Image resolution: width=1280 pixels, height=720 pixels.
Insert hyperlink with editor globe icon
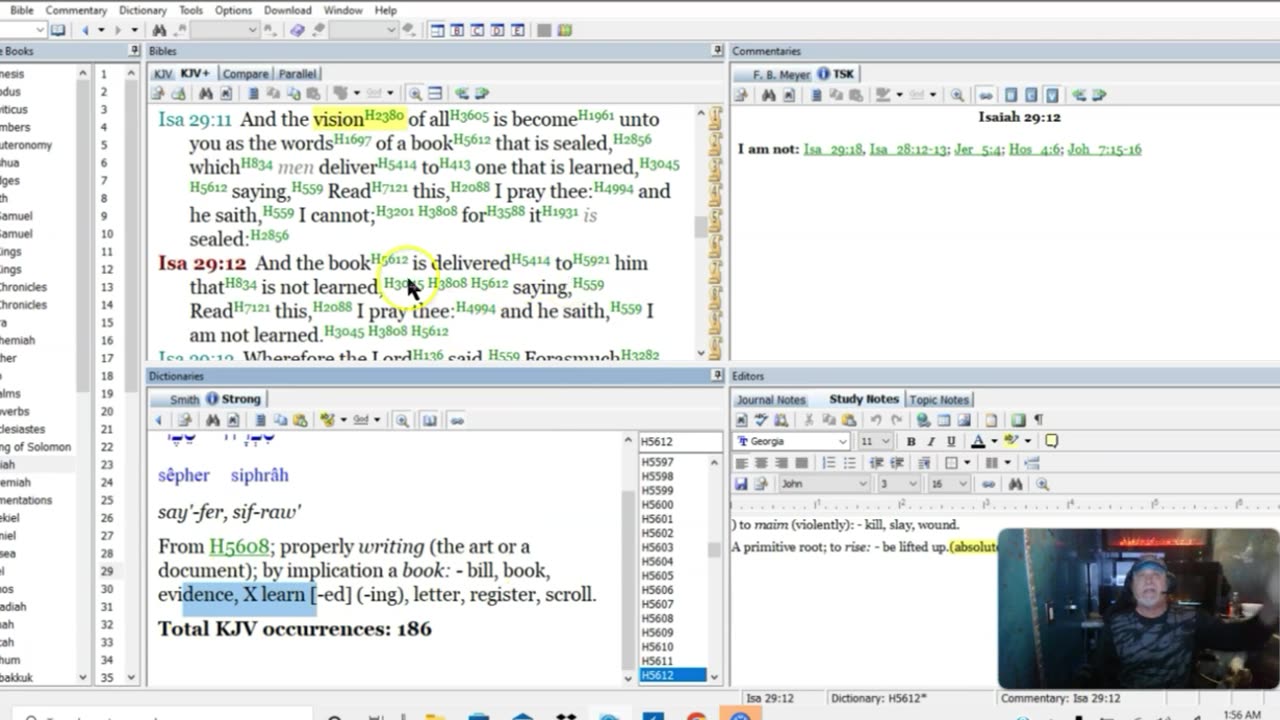[x=923, y=420]
